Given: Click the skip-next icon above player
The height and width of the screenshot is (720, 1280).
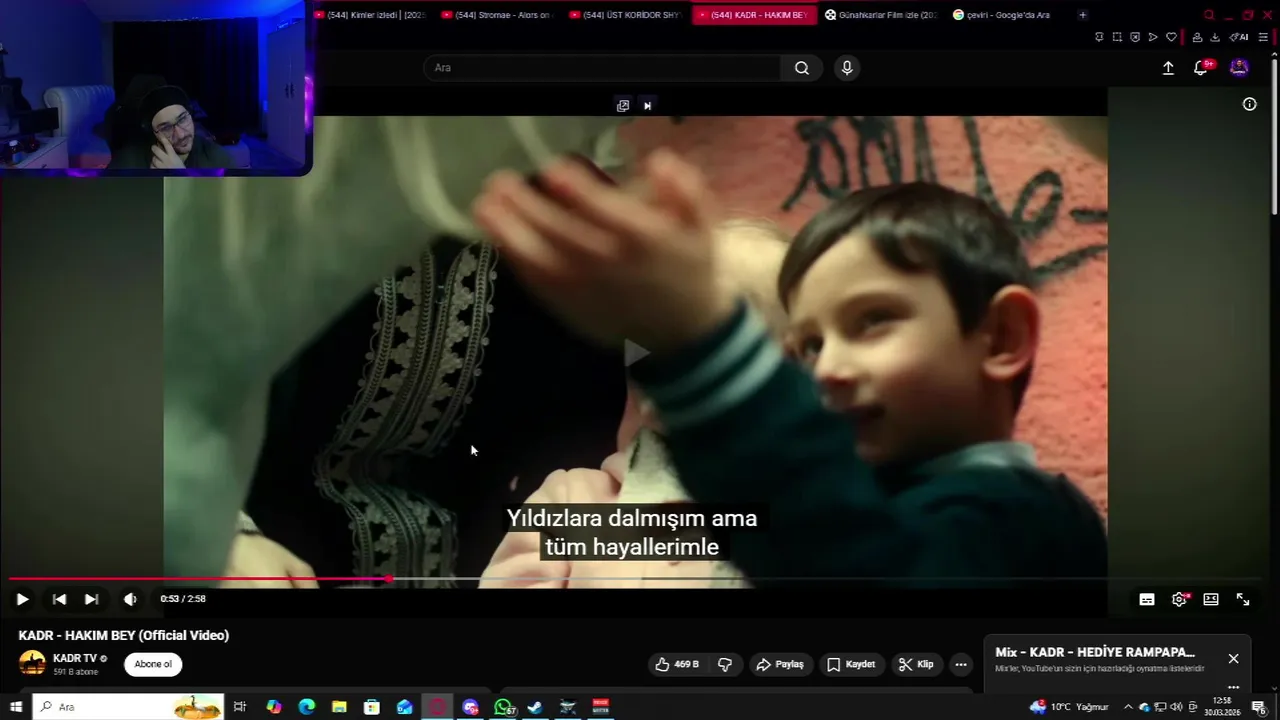Looking at the screenshot, I should [x=647, y=105].
